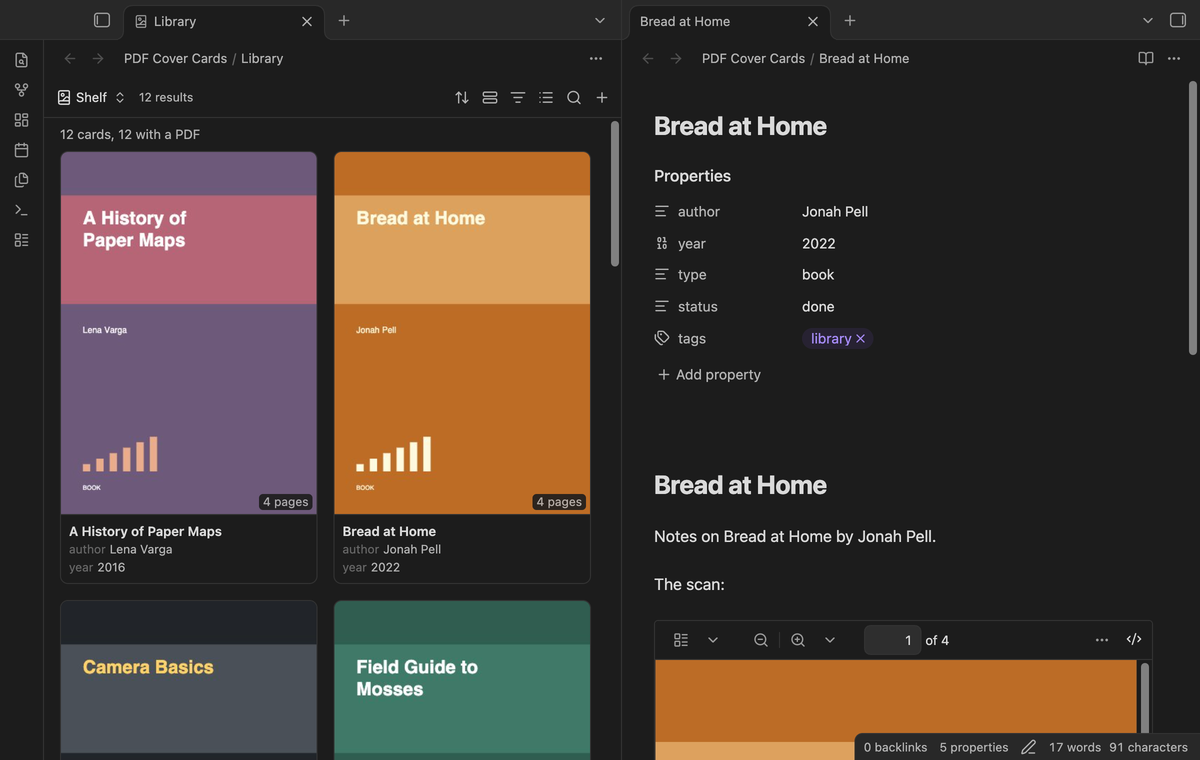Image resolution: width=1200 pixels, height=760 pixels.
Task: Open PDF zoom level dropdown
Action: click(x=830, y=640)
